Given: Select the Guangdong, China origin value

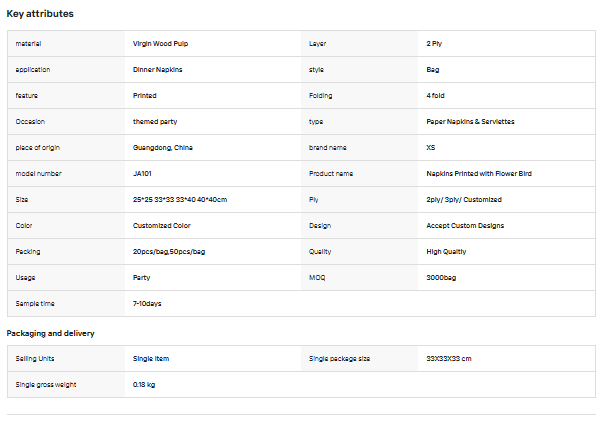Looking at the screenshot, I should [x=163, y=147].
